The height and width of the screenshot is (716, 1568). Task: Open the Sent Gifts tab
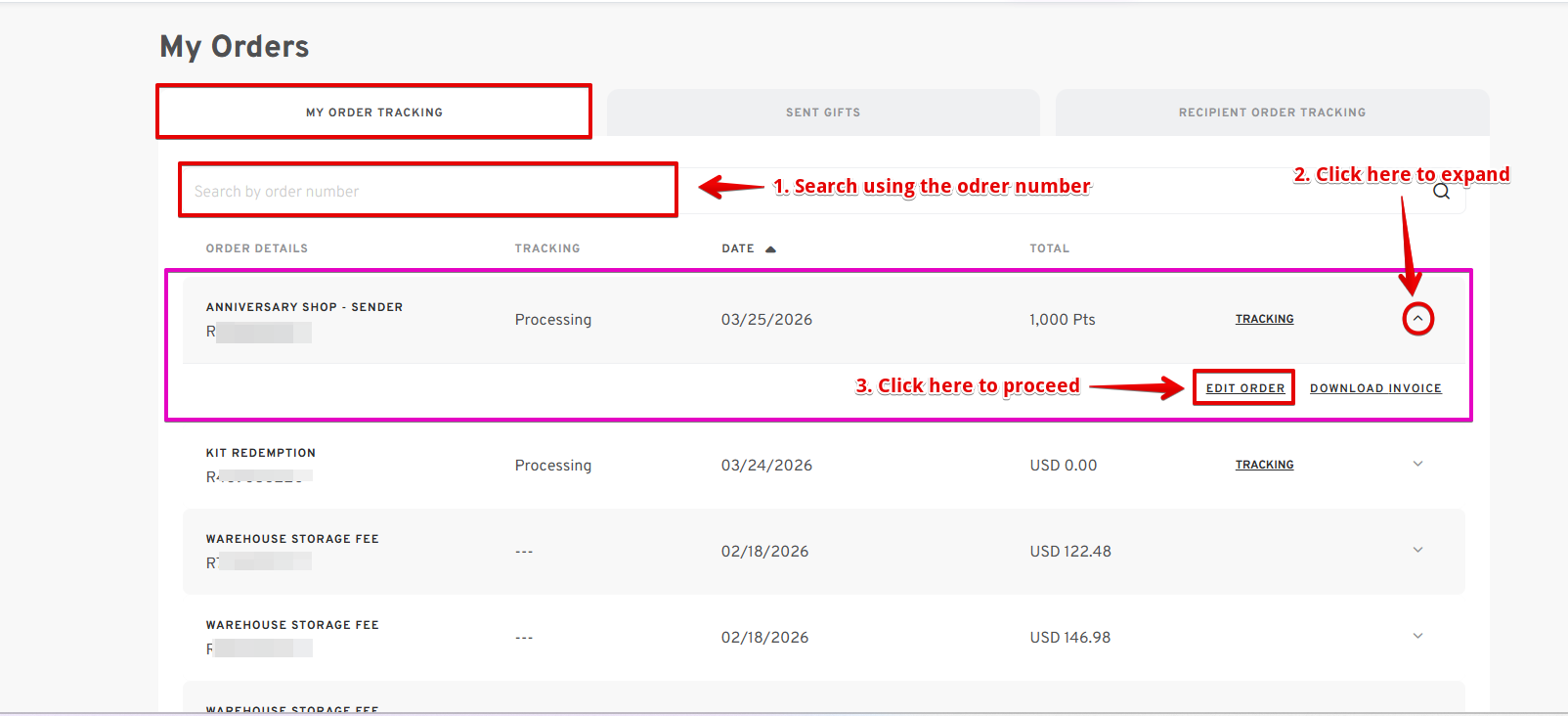pyautogui.click(x=823, y=112)
